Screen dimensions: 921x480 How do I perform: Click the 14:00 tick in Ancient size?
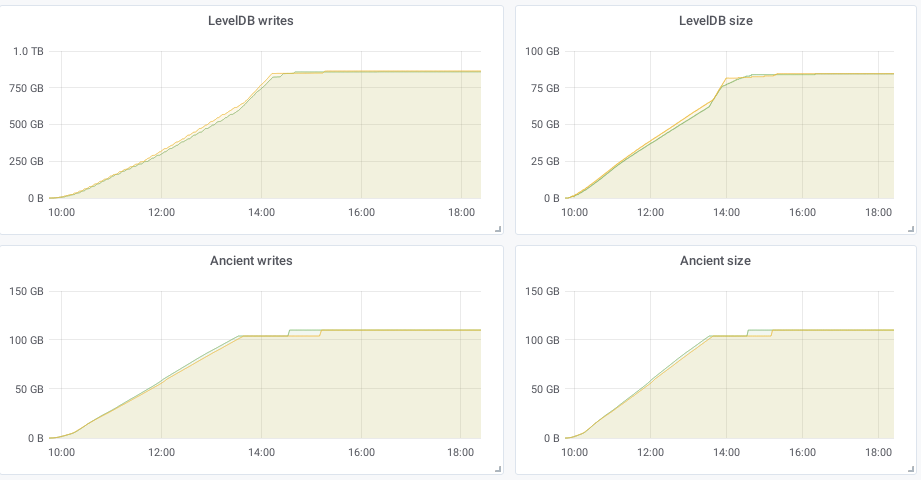(x=727, y=452)
